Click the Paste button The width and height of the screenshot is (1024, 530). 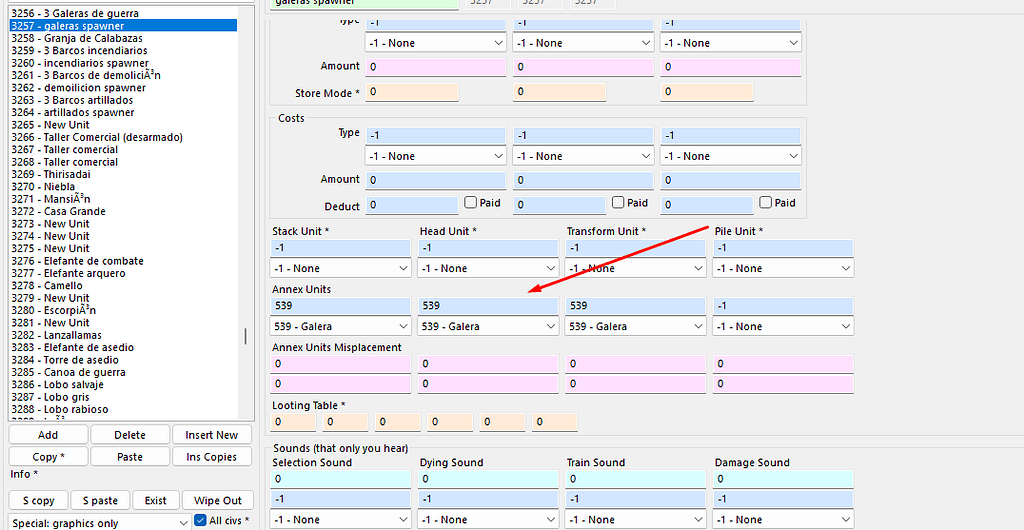(x=129, y=457)
